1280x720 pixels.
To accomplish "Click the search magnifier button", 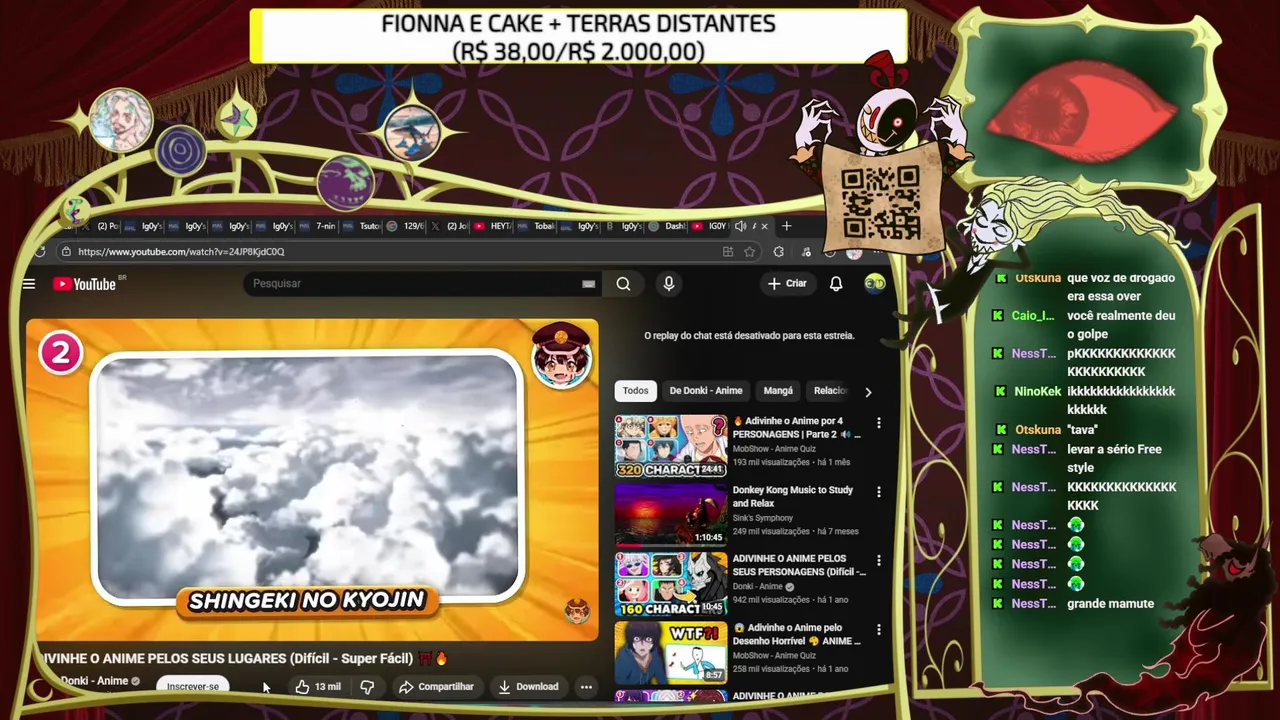I will (x=623, y=284).
